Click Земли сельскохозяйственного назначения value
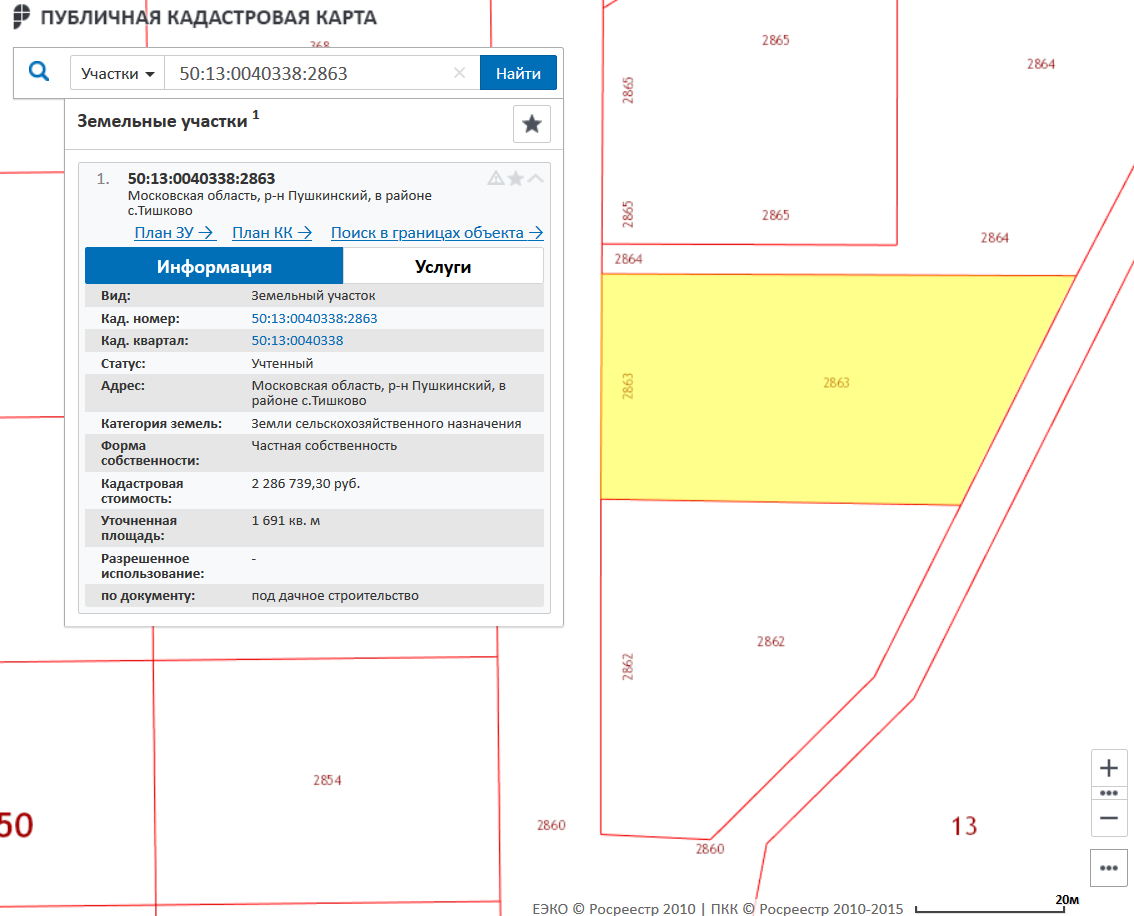Image resolution: width=1134 pixels, height=916 pixels. pos(386,423)
